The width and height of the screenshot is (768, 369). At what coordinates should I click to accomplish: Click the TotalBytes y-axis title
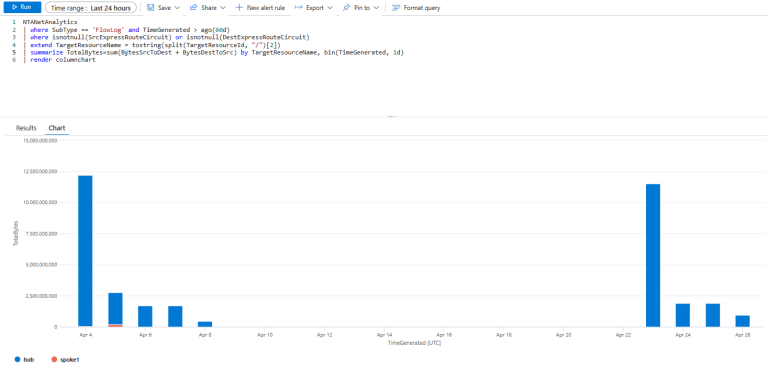(x=16, y=233)
